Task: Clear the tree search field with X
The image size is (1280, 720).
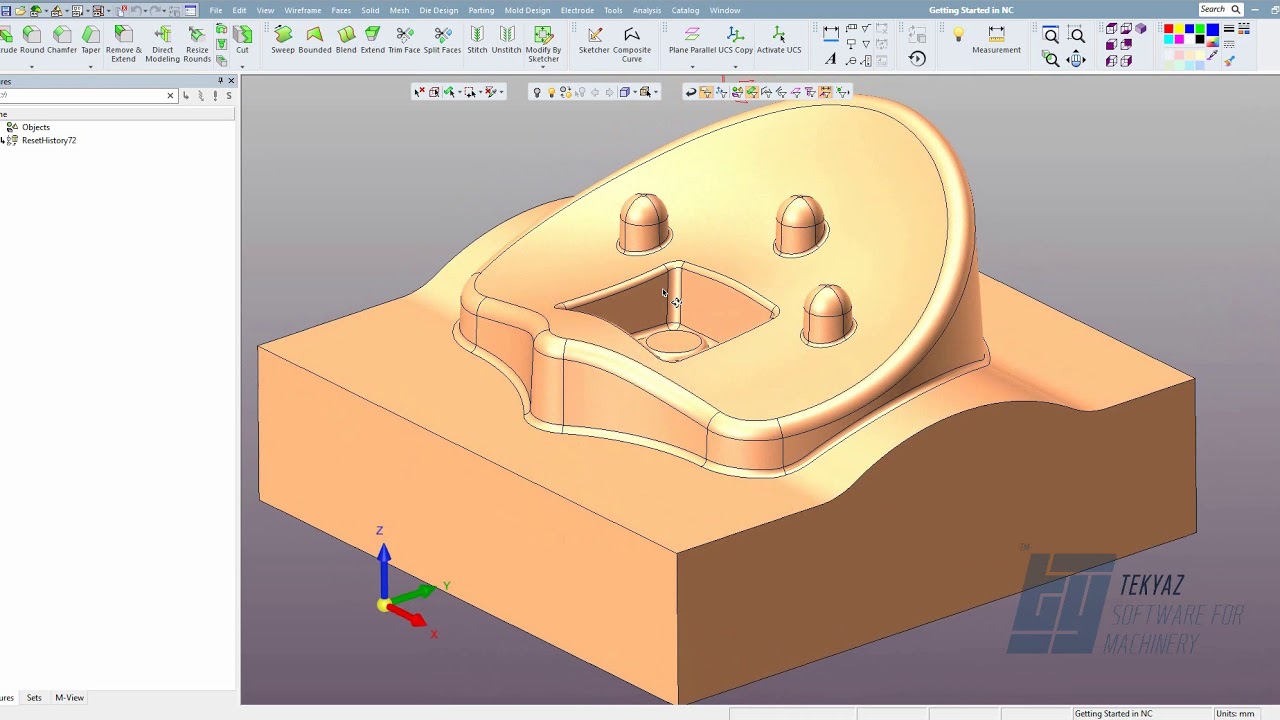Action: (x=170, y=96)
